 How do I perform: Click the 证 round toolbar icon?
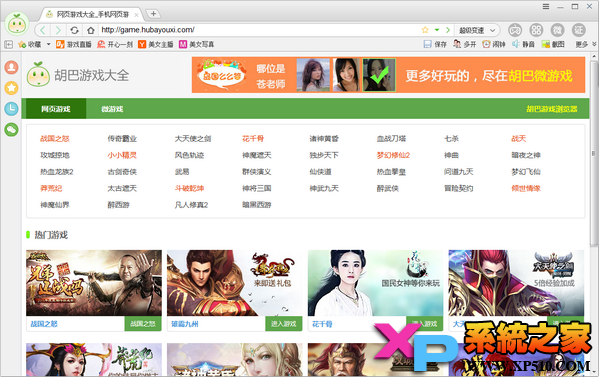(x=579, y=30)
